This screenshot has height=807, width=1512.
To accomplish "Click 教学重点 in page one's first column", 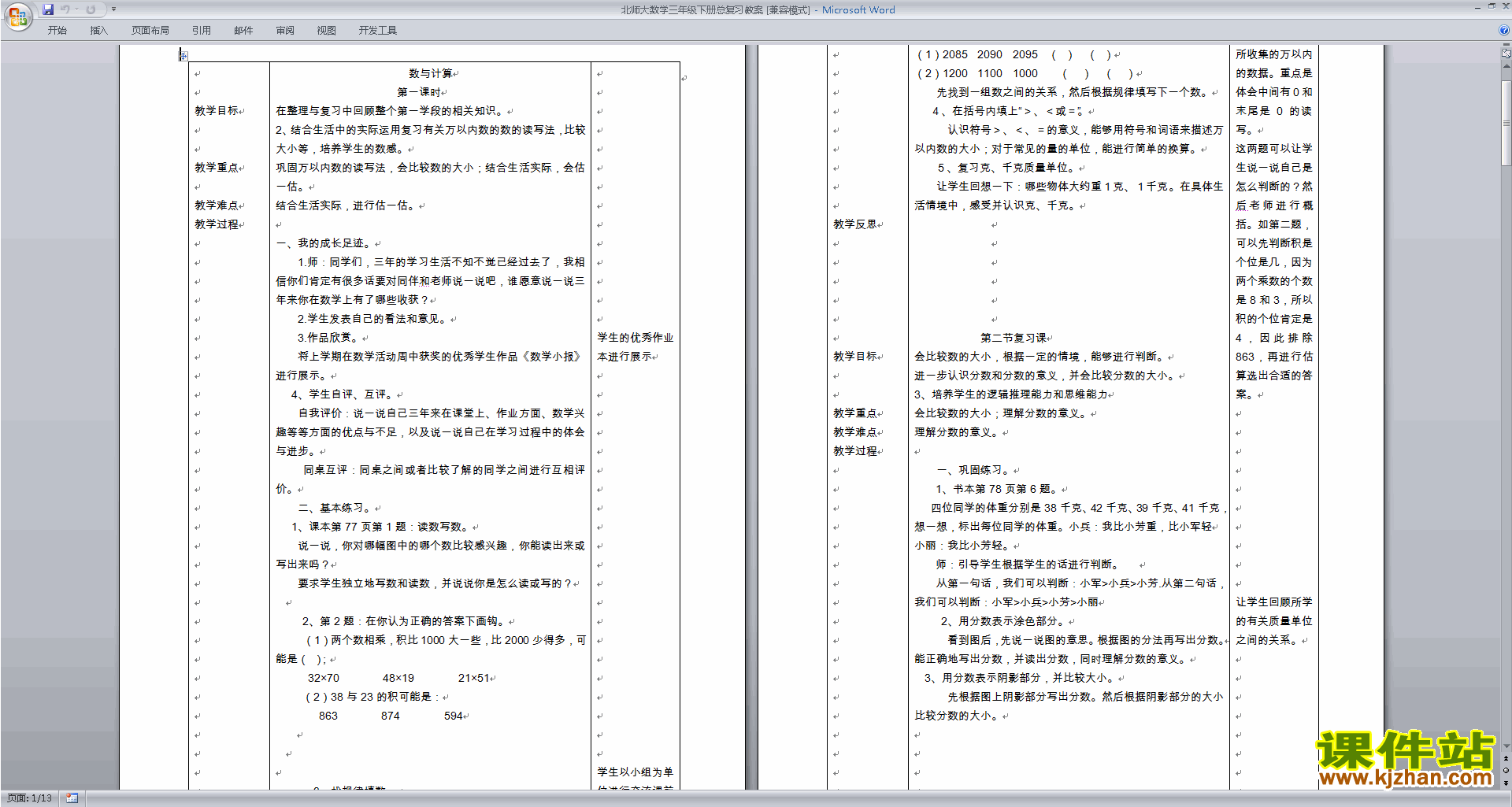I will pos(217,168).
